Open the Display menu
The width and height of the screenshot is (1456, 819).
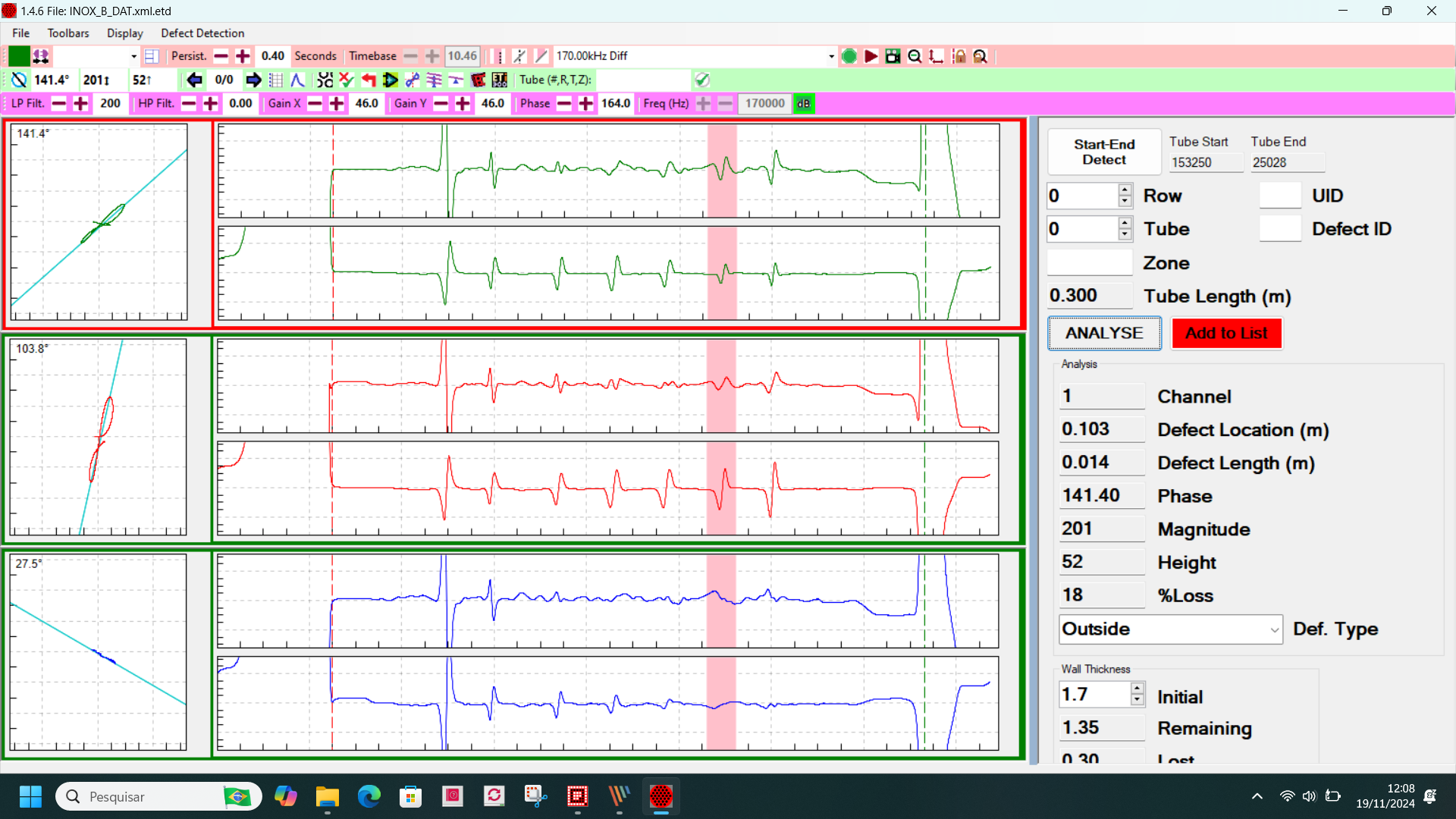point(125,33)
